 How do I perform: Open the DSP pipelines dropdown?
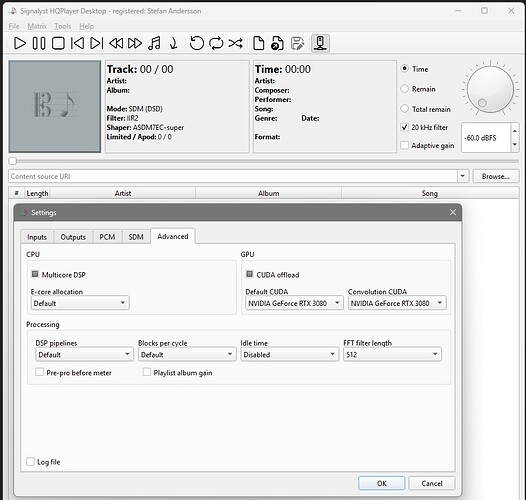85,354
